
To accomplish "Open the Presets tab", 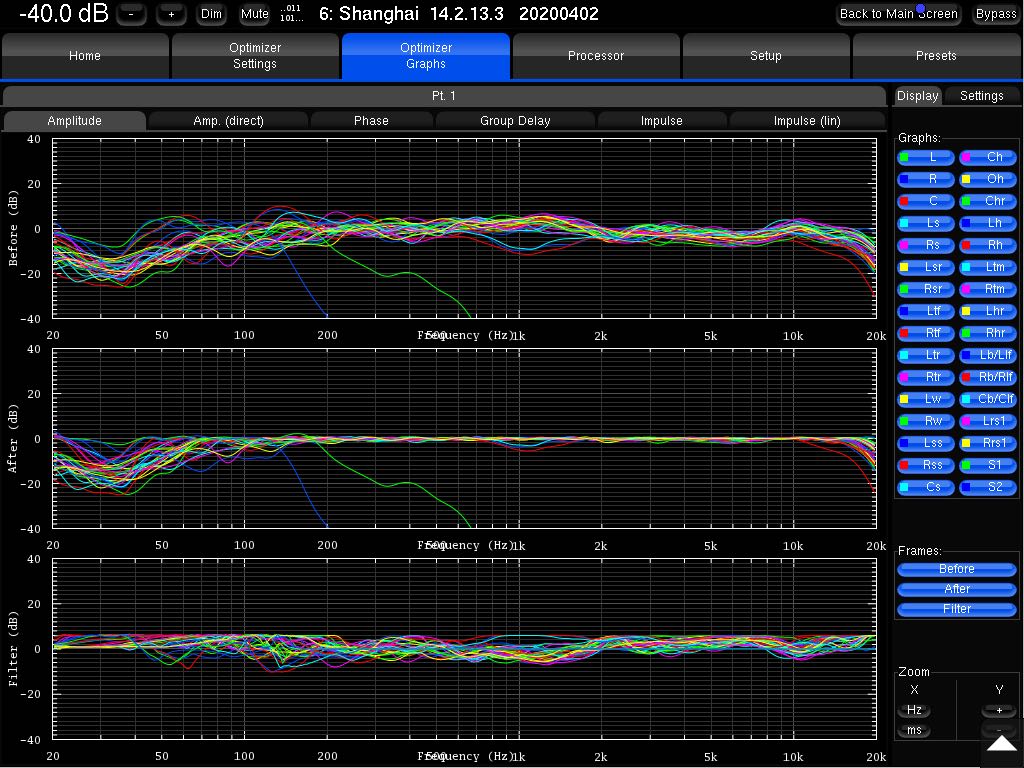I will (x=936, y=56).
